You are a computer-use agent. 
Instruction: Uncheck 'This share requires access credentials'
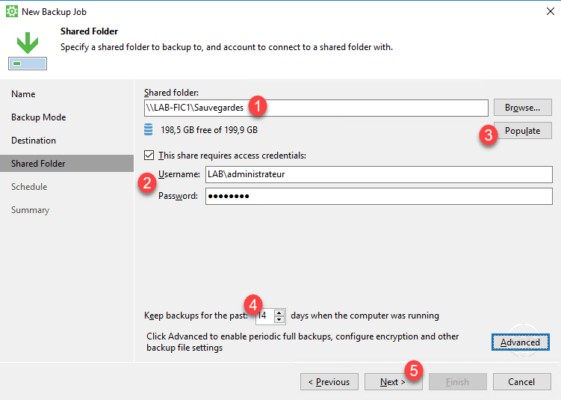point(149,155)
